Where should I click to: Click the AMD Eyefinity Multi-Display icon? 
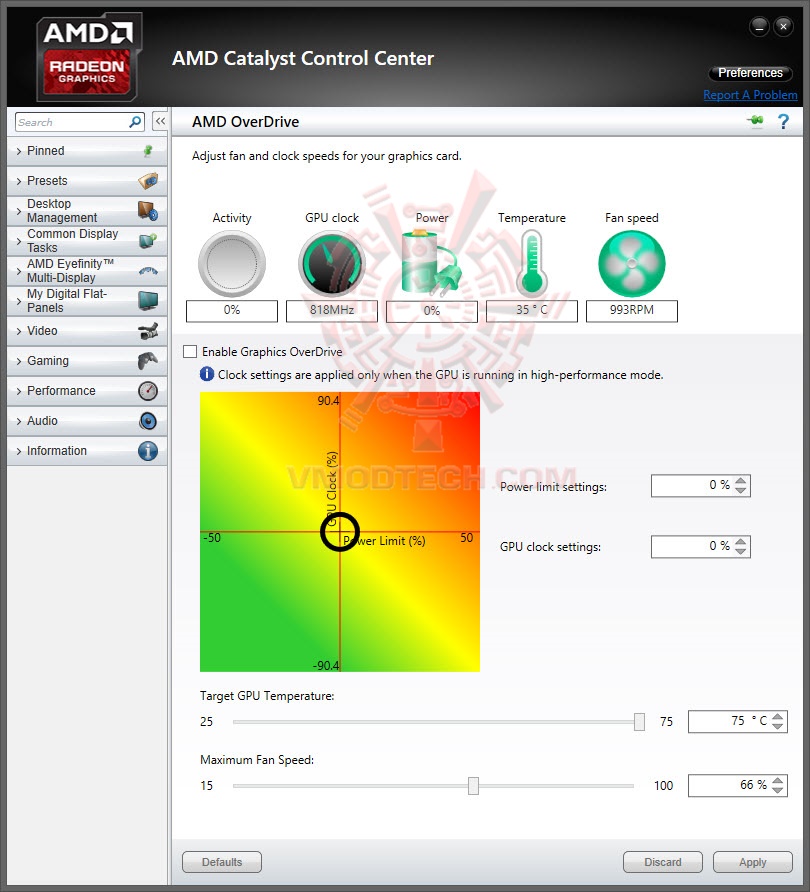148,271
